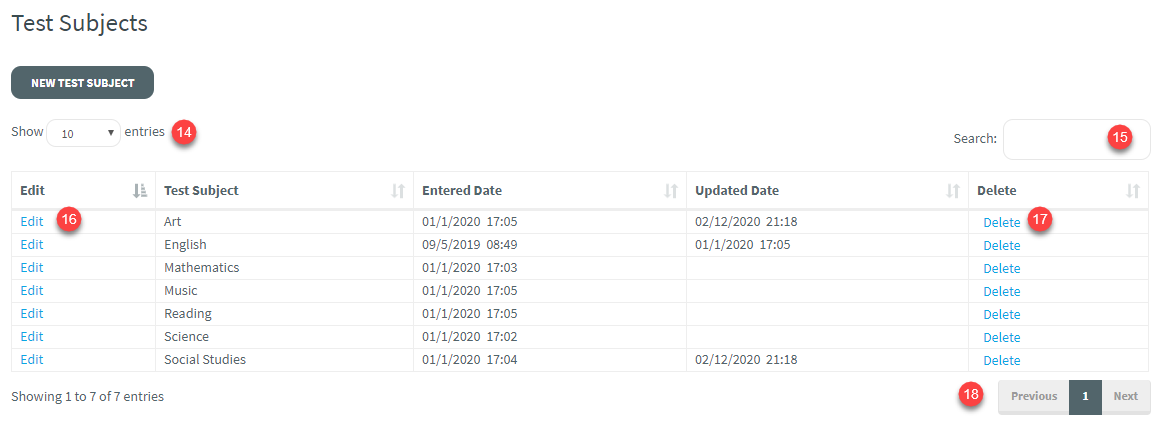Click Edit for Social Studies
The height and width of the screenshot is (424, 1166).
[32, 360]
